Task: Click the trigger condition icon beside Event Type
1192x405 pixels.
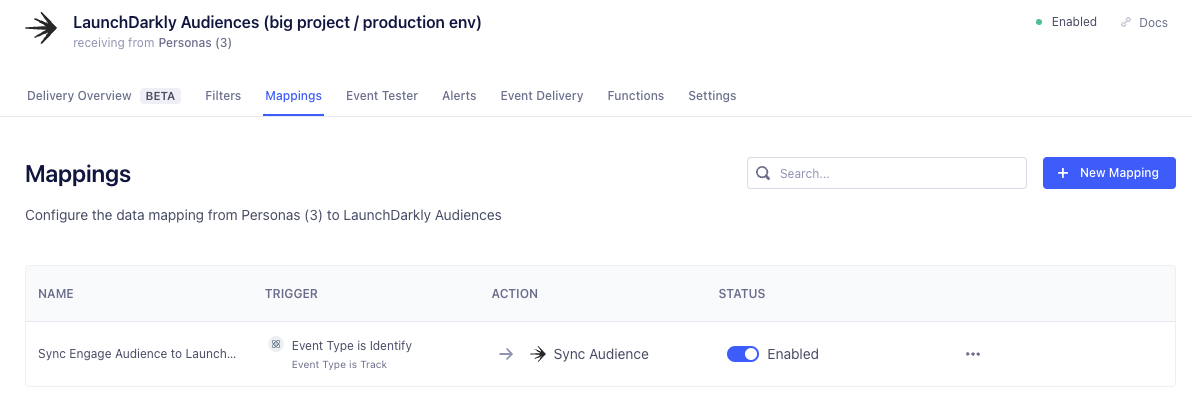Action: (x=275, y=344)
